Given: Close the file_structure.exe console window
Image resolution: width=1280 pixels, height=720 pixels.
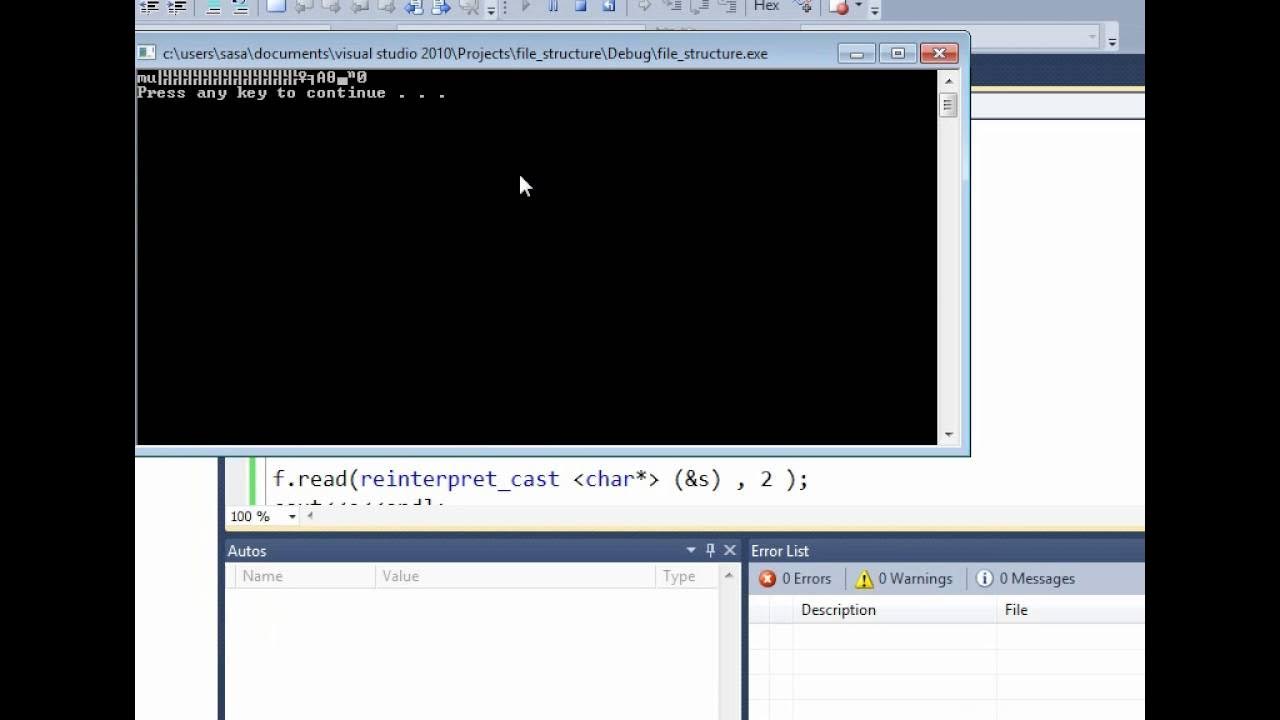Looking at the screenshot, I should pyautogui.click(x=939, y=54).
